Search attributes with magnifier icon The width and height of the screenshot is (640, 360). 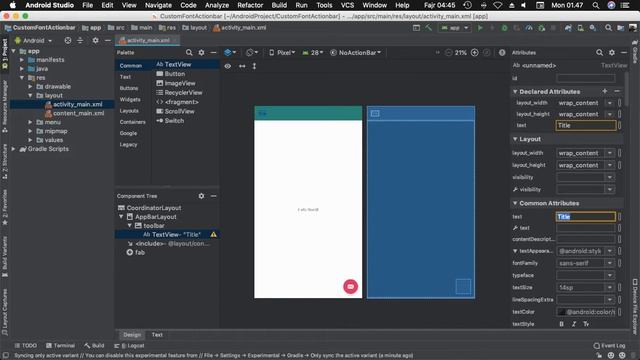[599, 53]
